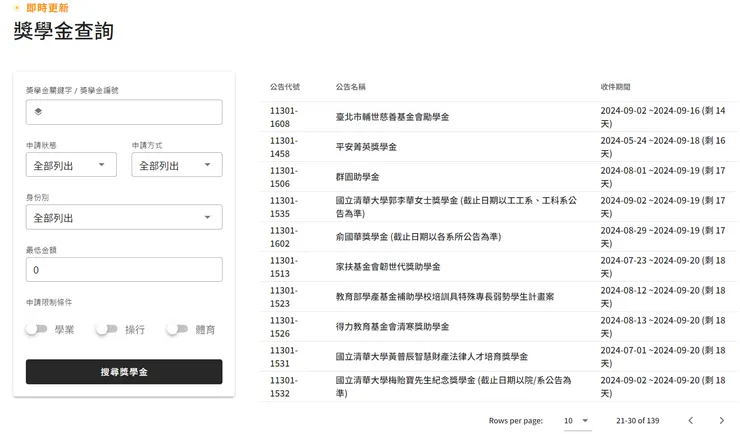740x434 pixels.
Task: Click announcement code 11301-1526
Action: [x=284, y=327]
